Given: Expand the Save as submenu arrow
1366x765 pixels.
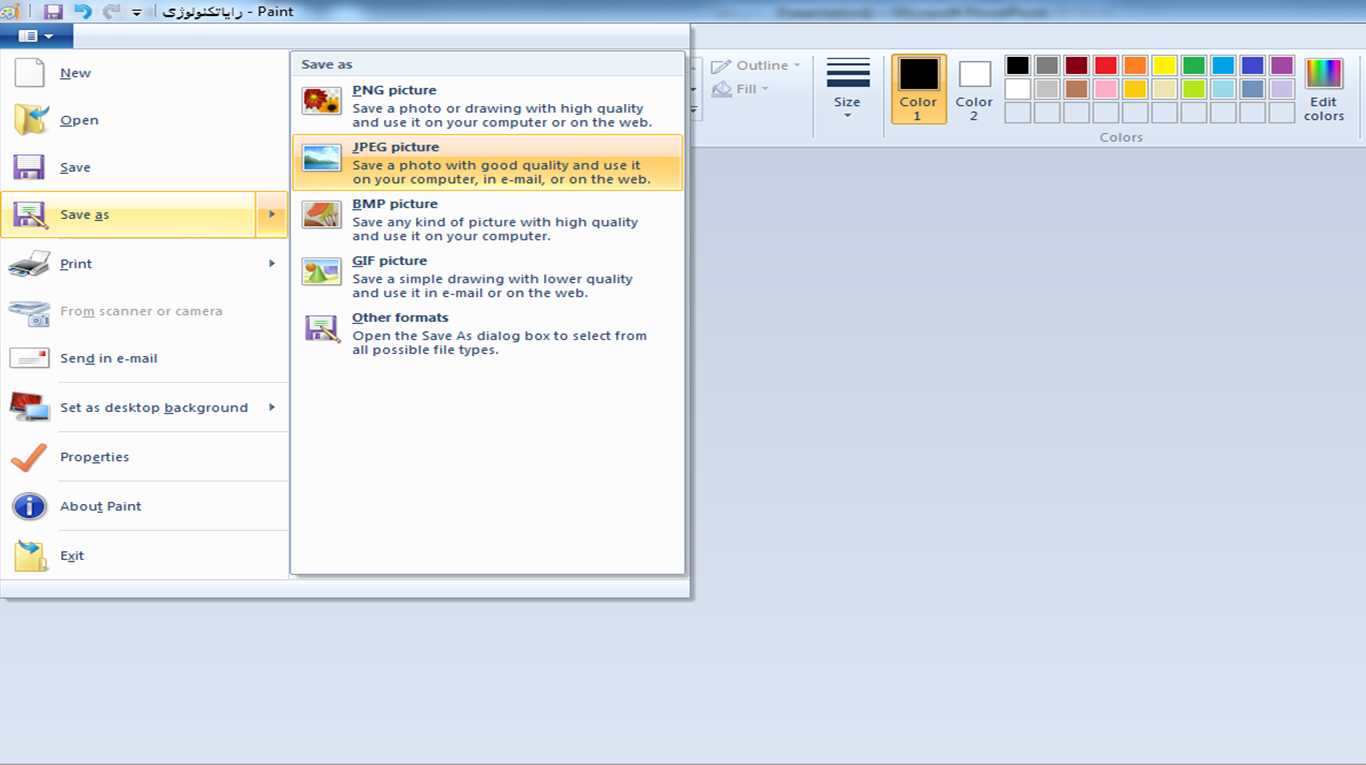Looking at the screenshot, I should [x=271, y=214].
